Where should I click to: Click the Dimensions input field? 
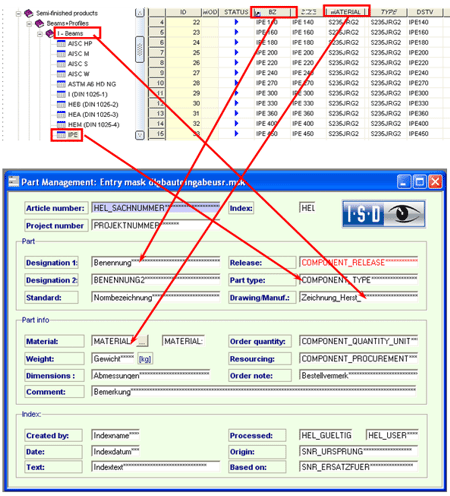[151, 375]
